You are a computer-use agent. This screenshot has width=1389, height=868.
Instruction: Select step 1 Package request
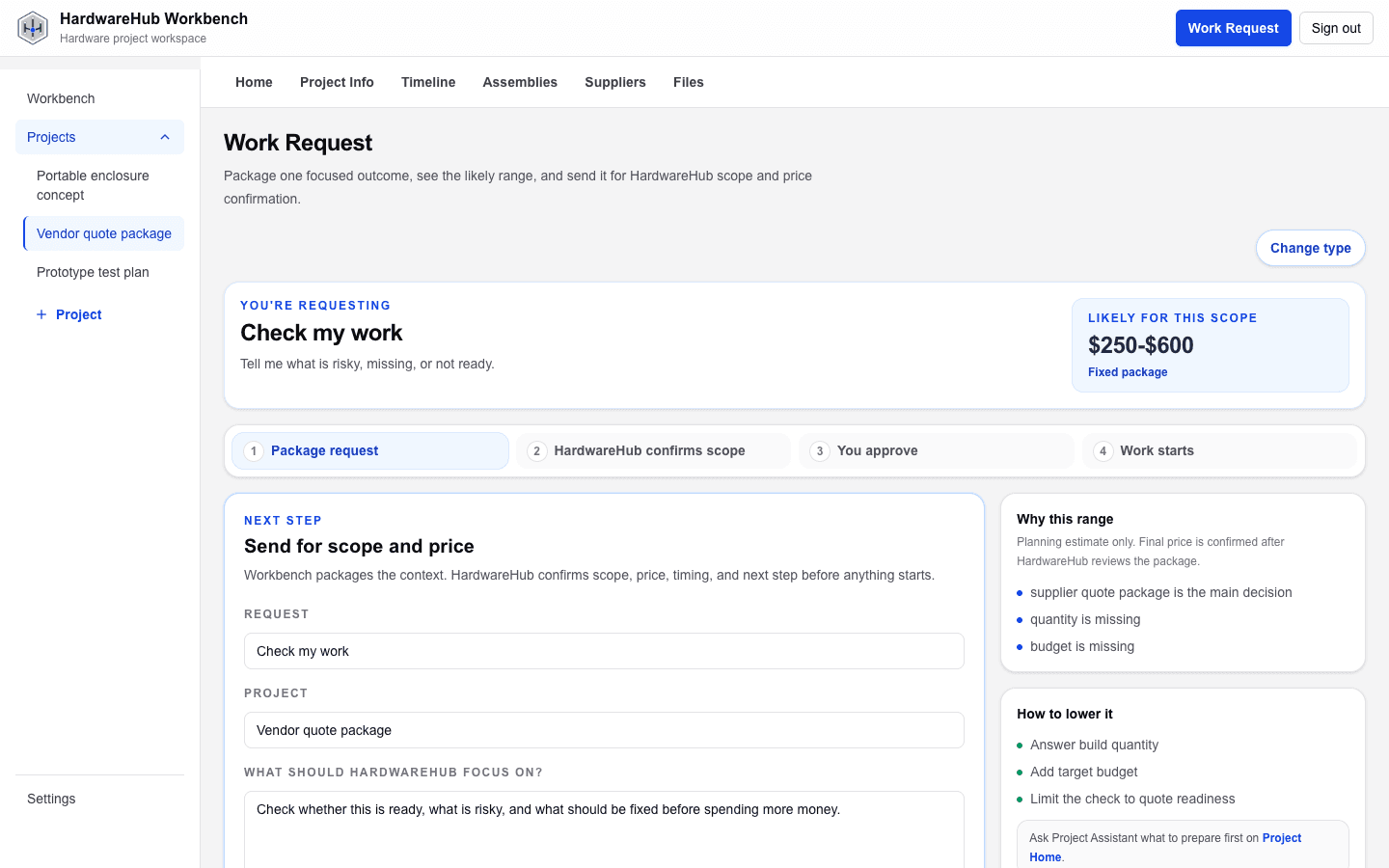[370, 450]
